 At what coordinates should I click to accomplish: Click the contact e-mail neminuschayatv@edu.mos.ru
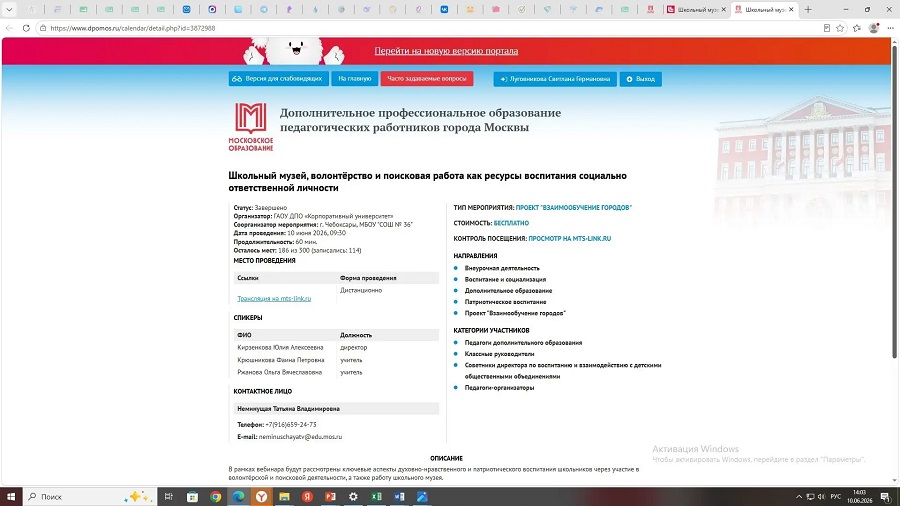(300, 437)
